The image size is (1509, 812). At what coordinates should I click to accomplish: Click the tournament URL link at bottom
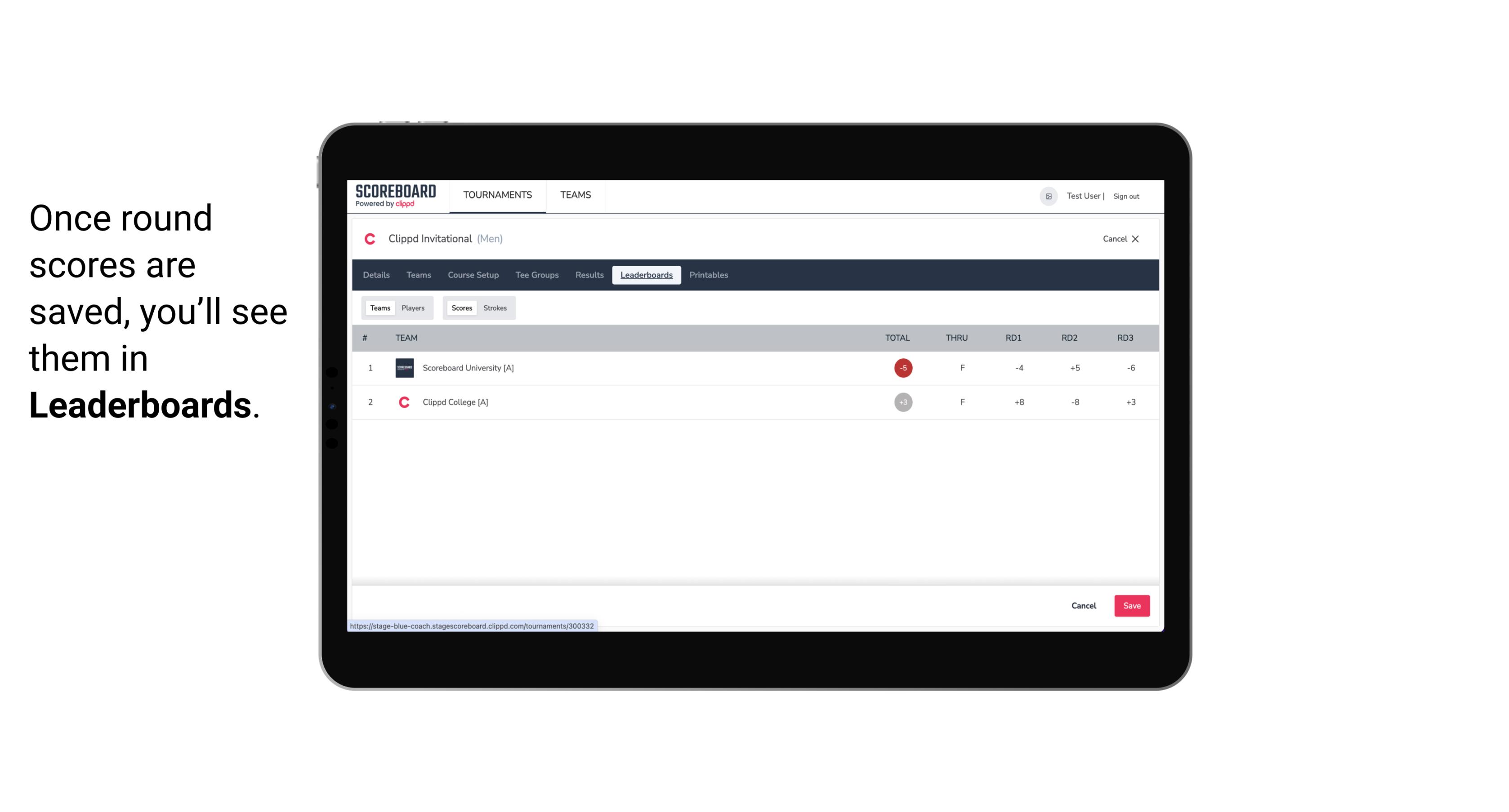(472, 625)
